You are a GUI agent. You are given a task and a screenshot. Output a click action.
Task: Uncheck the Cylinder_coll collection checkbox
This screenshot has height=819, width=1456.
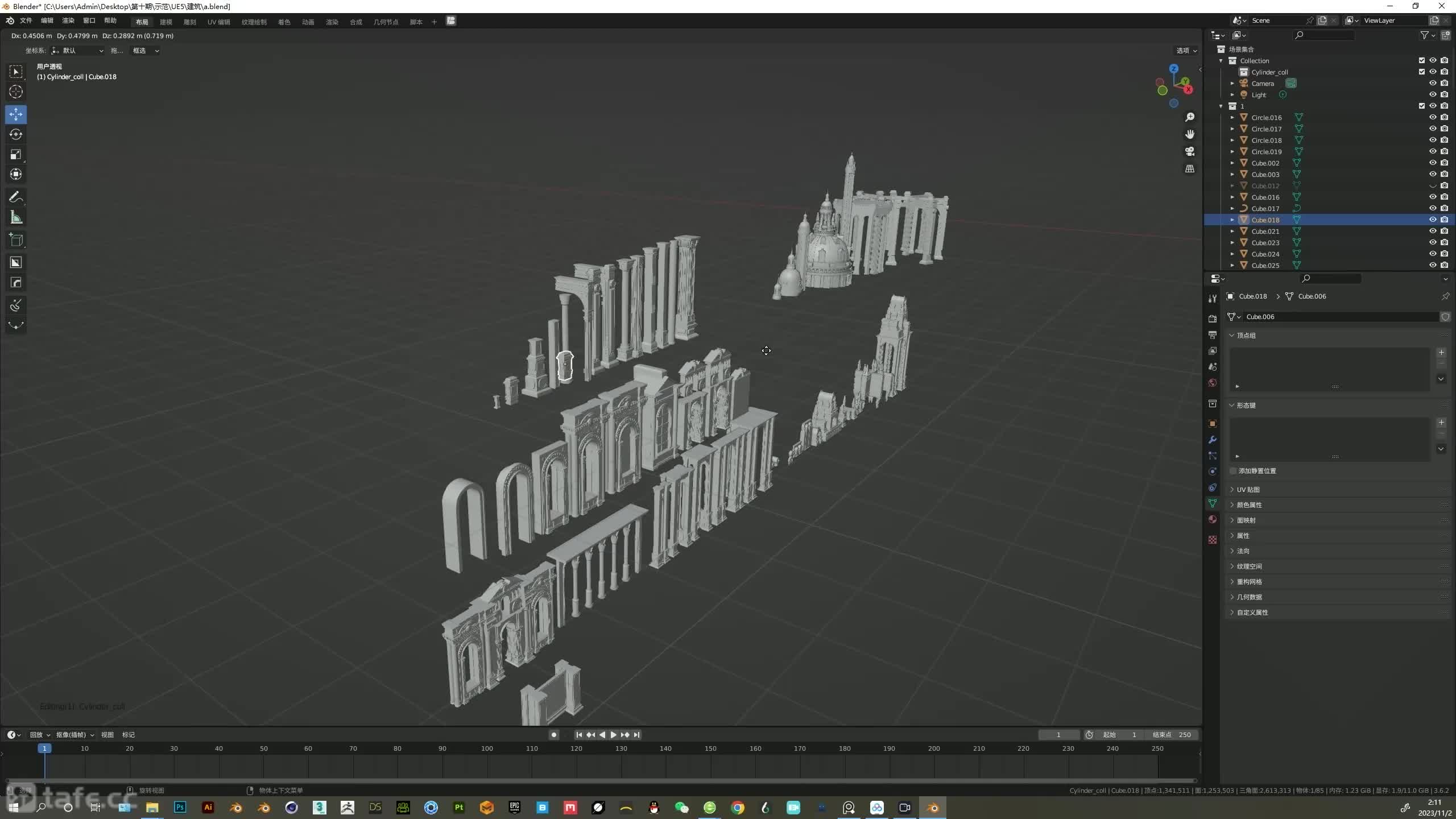1421,72
